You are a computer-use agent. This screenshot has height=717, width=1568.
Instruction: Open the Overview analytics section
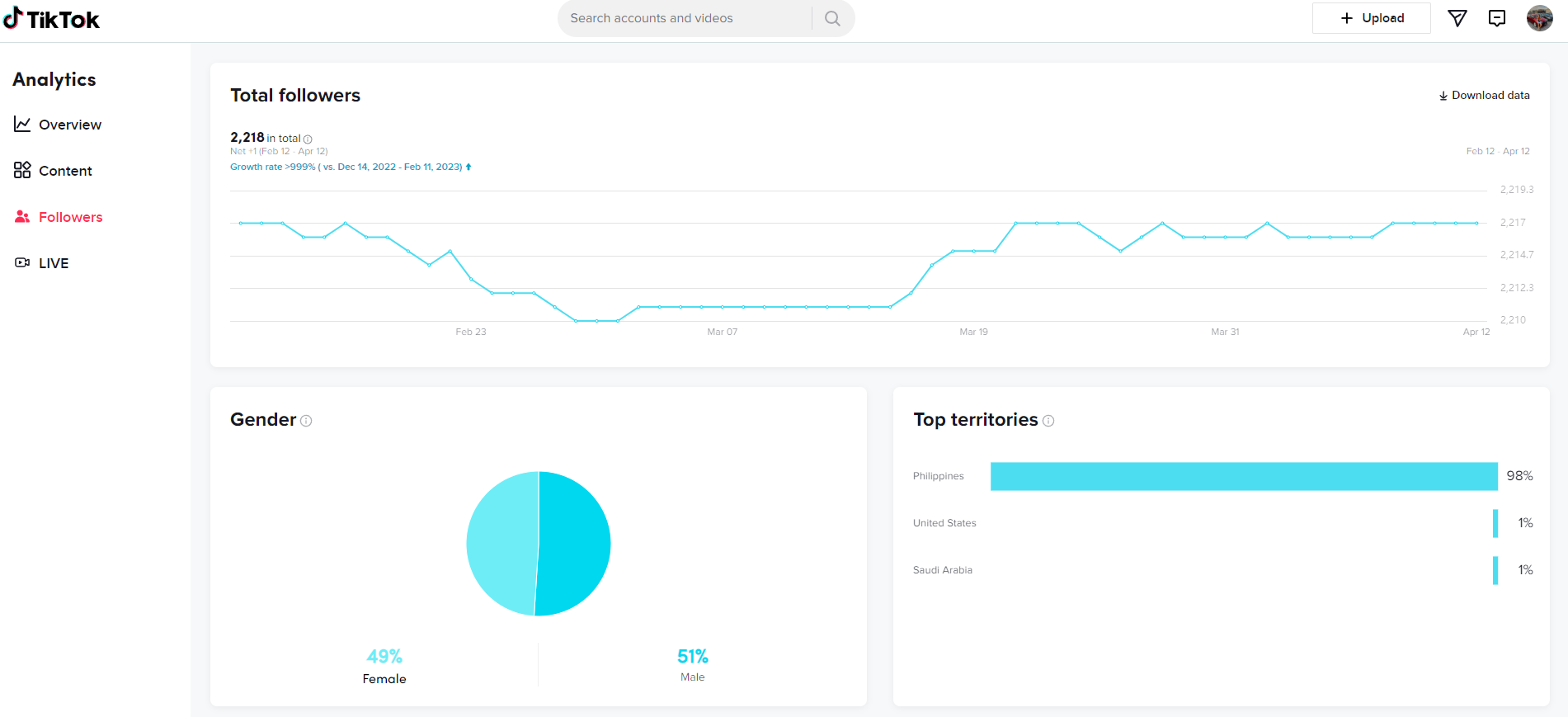point(58,125)
